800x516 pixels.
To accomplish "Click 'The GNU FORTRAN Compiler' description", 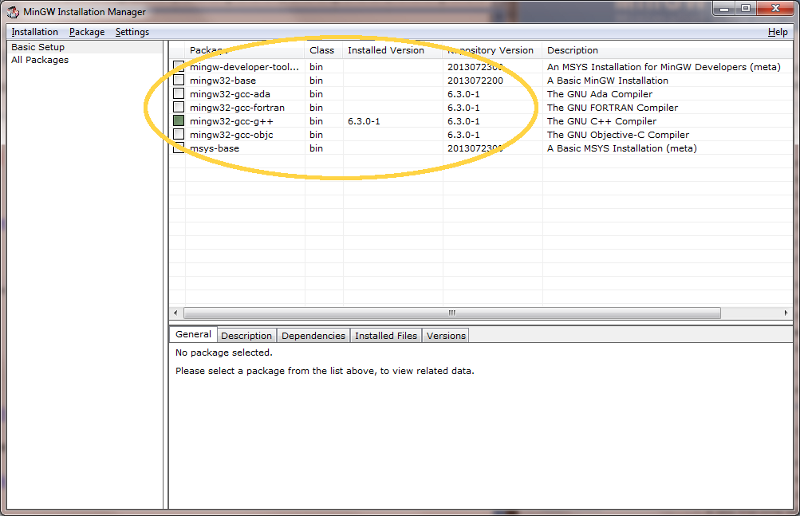I will 612,108.
